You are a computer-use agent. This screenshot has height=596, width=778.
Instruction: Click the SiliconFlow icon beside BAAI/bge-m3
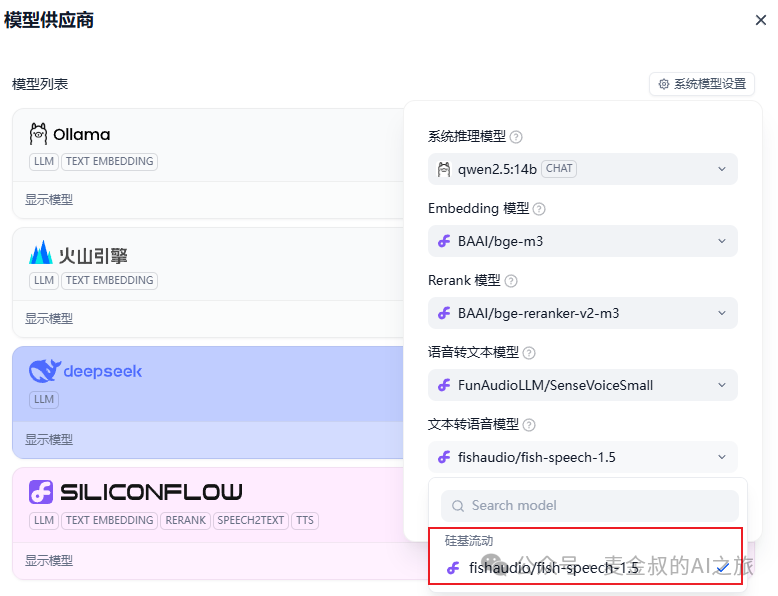click(444, 241)
